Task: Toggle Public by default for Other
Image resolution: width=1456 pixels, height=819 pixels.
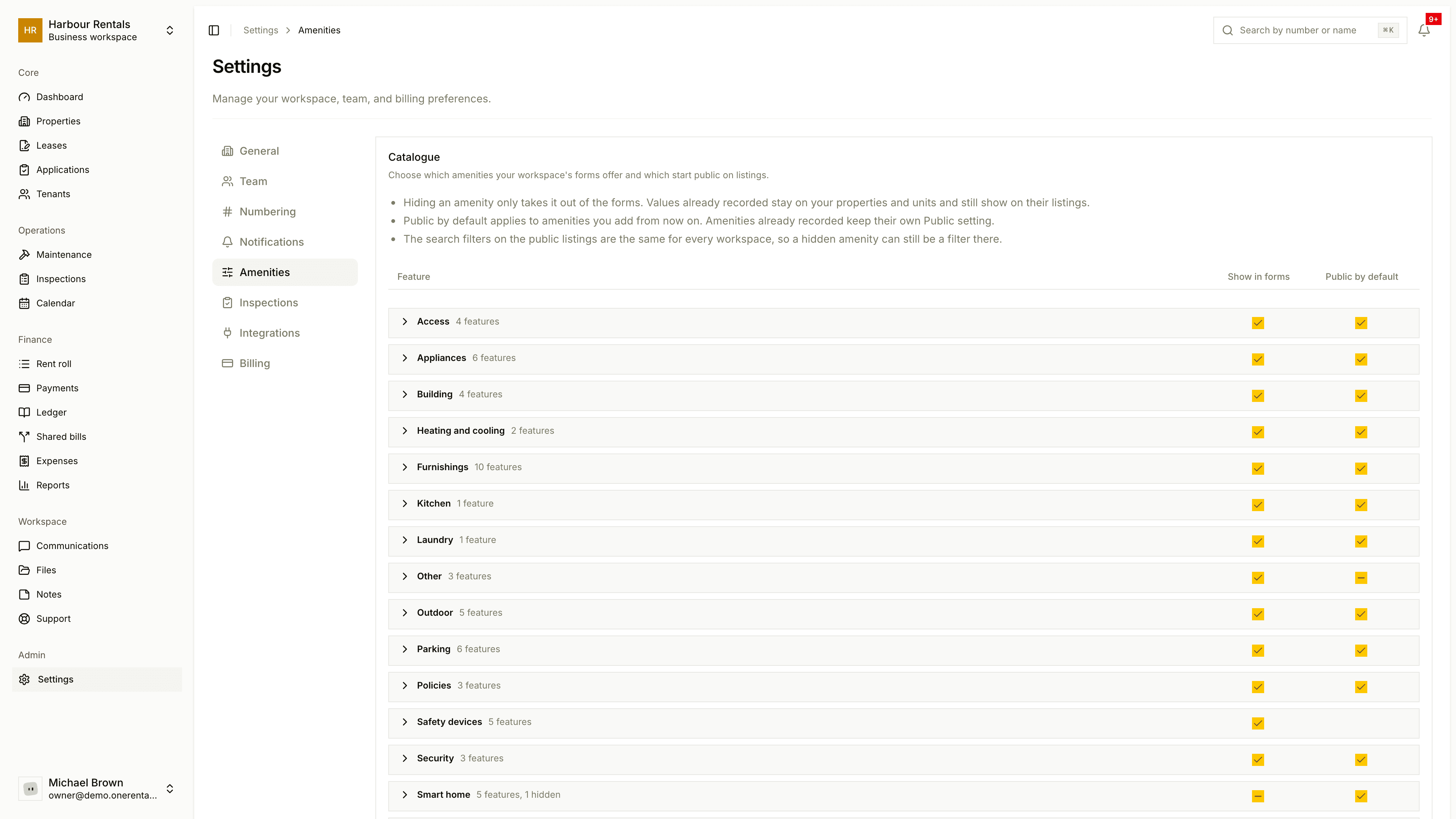Action: tap(1361, 577)
